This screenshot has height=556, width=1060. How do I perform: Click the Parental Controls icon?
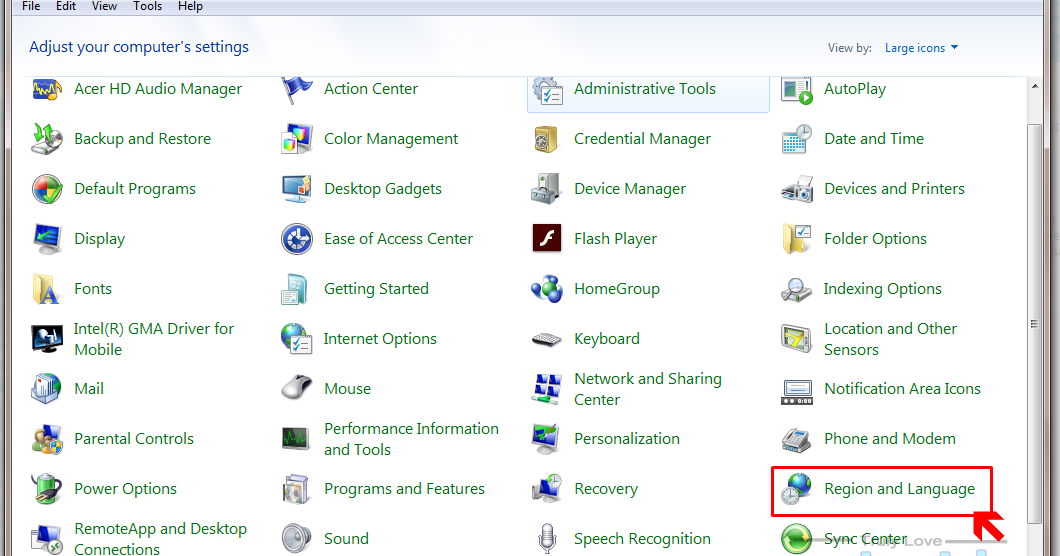pyautogui.click(x=47, y=439)
